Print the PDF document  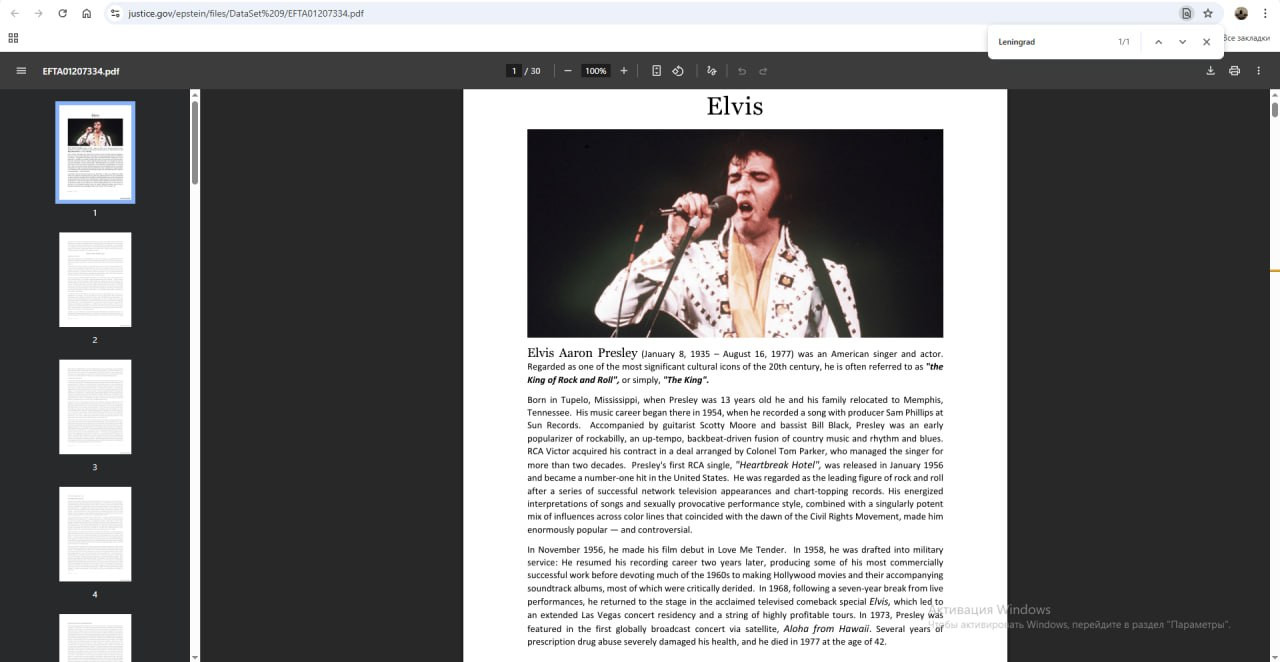[x=1234, y=71]
